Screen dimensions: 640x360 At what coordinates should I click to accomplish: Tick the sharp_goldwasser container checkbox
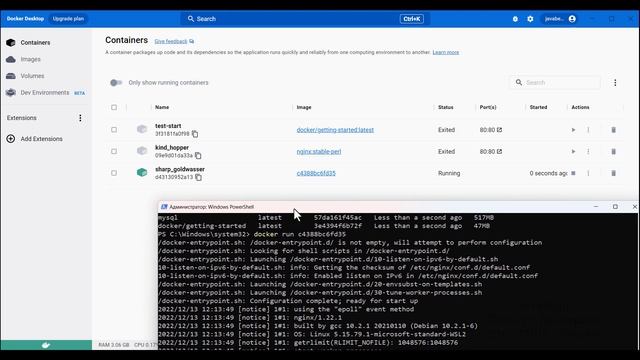click(114, 173)
